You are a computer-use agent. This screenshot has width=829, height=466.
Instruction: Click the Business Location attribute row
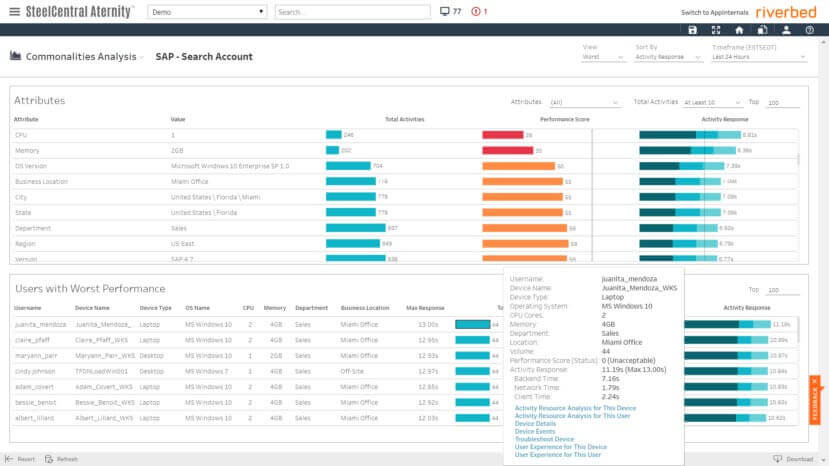[x=405, y=181]
